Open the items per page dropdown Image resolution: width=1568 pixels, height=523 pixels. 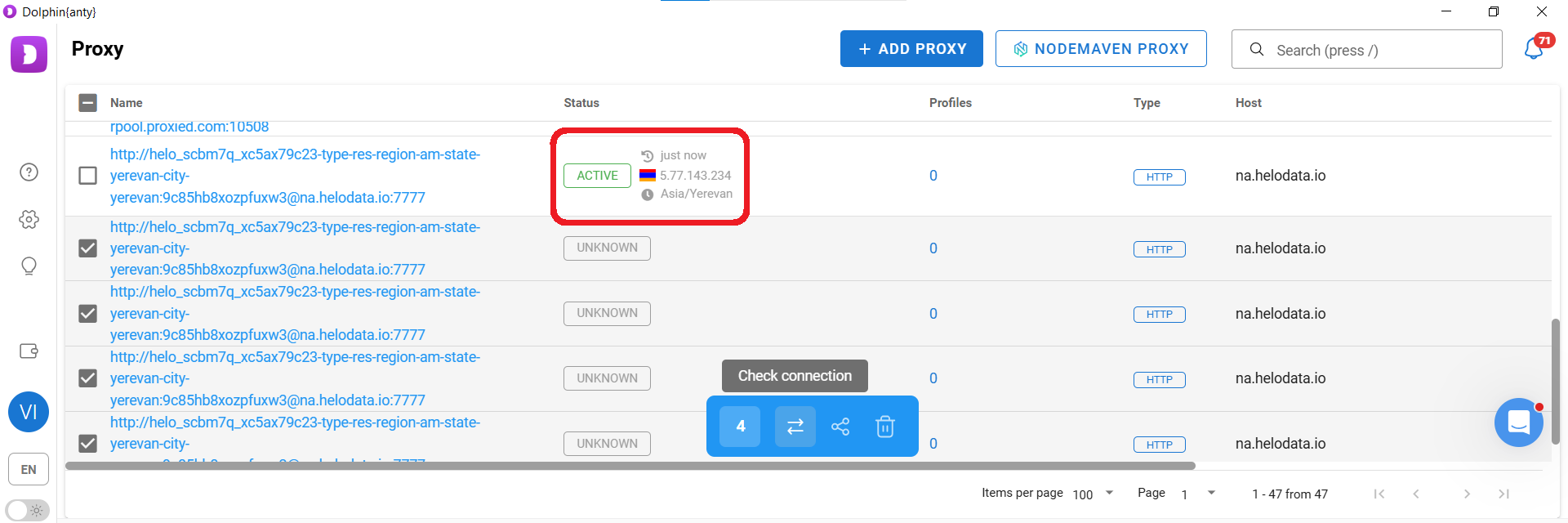click(x=1093, y=494)
